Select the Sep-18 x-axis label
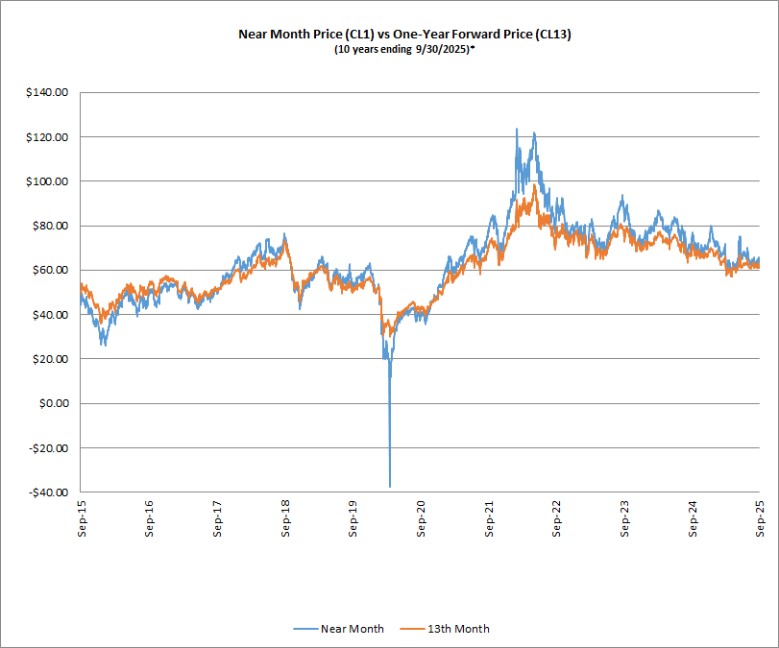This screenshot has width=779, height=648. click(x=285, y=518)
